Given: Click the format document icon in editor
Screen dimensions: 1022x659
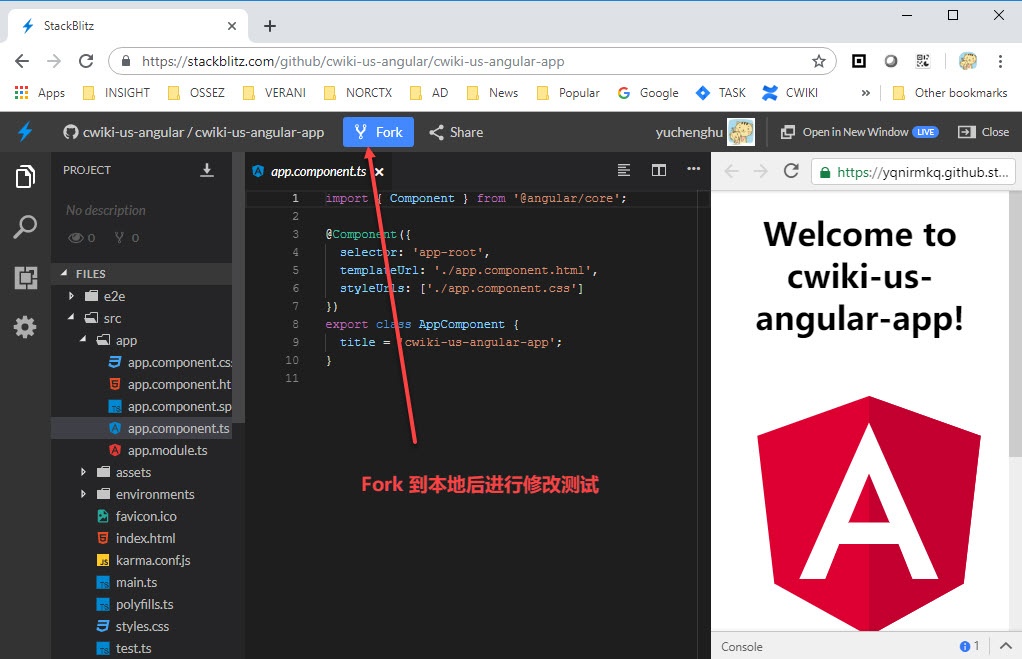Looking at the screenshot, I should [x=624, y=170].
